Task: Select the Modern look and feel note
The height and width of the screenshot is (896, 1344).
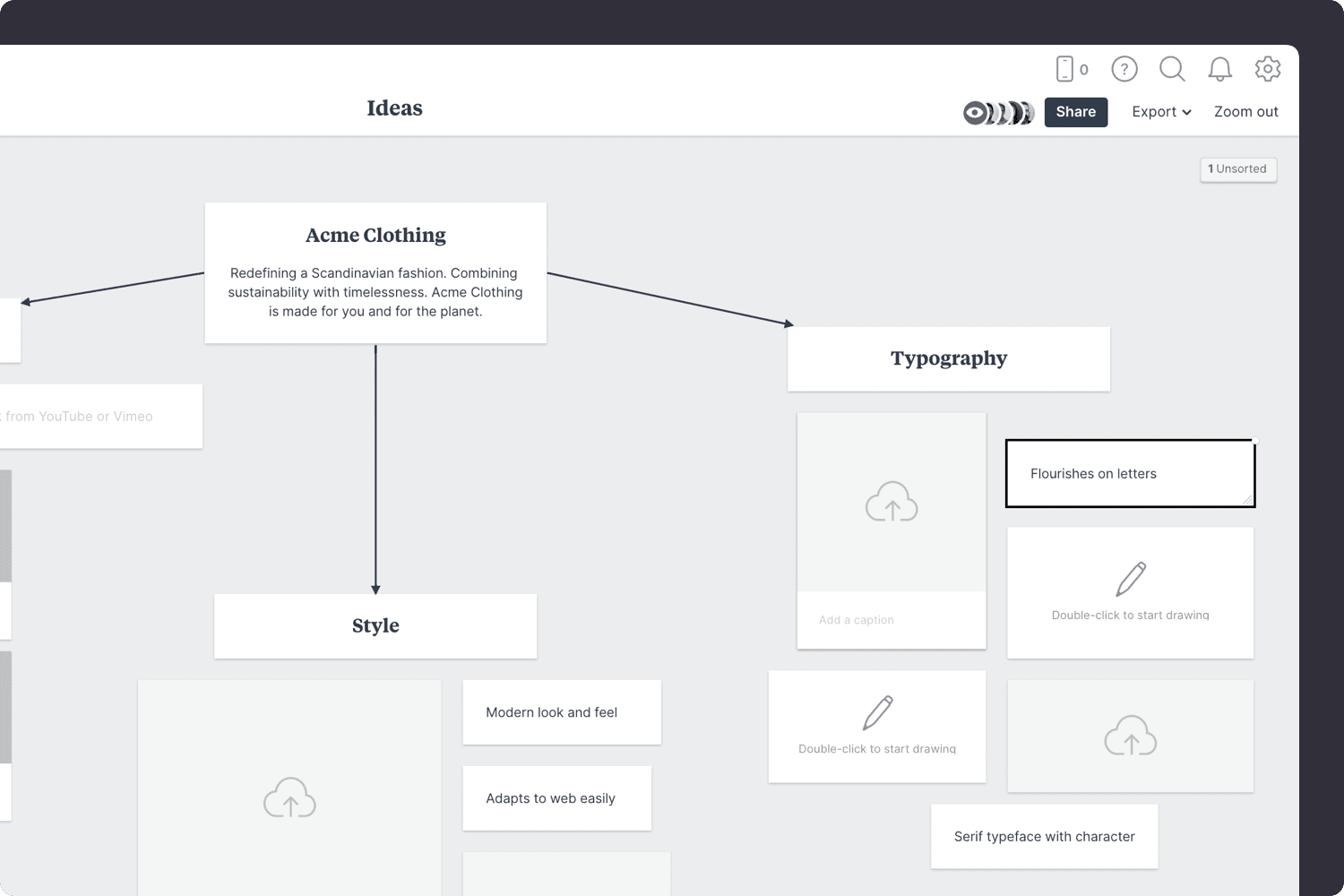Action: [562, 712]
